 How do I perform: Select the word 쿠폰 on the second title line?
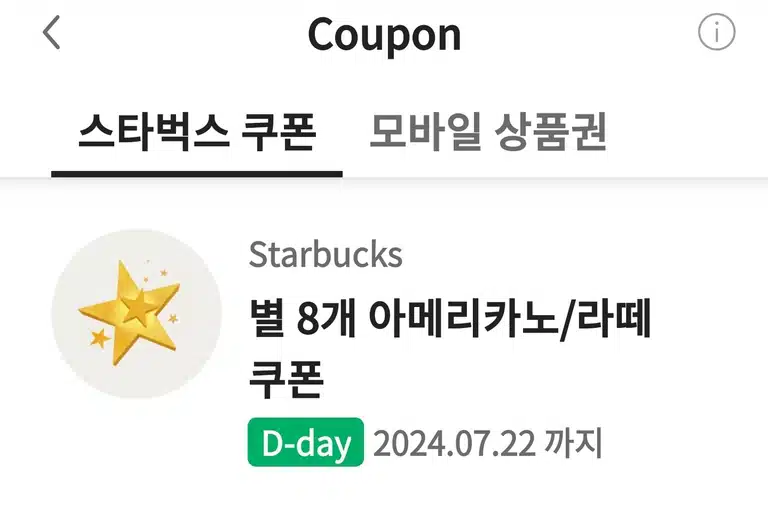(286, 380)
